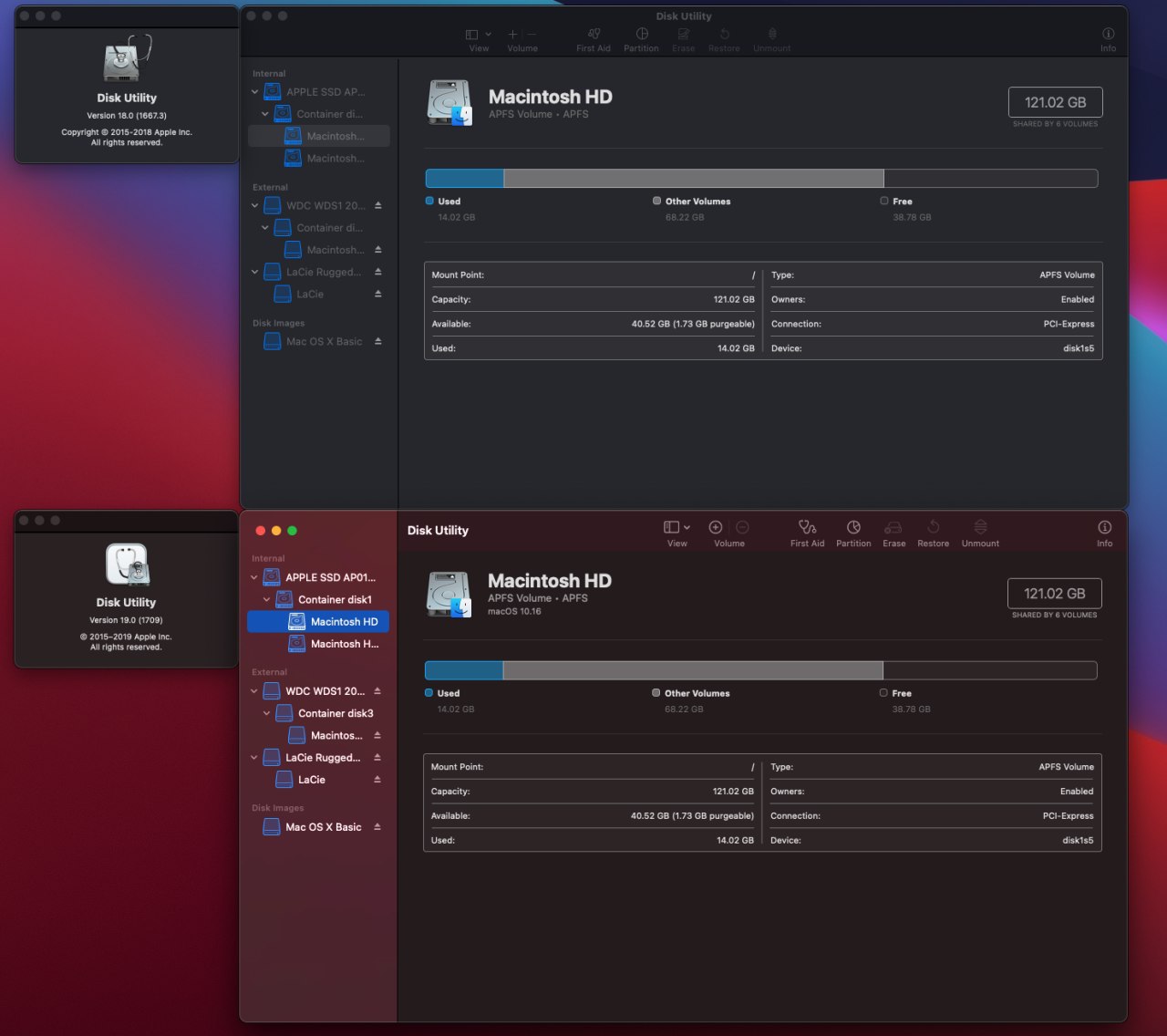Open View menu in upper window toolbar
Screen dimensions: 1167x1036
pyautogui.click(x=479, y=34)
